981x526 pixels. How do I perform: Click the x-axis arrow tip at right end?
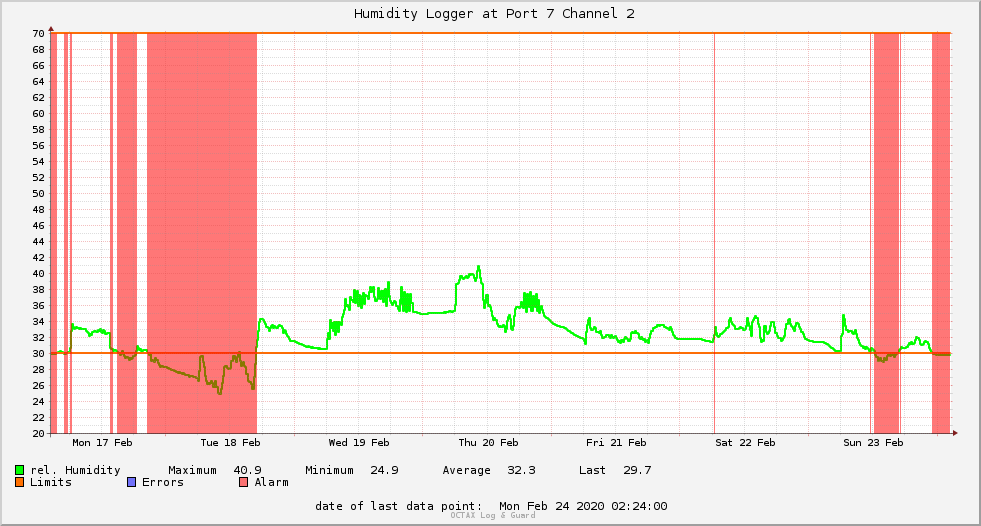(955, 433)
